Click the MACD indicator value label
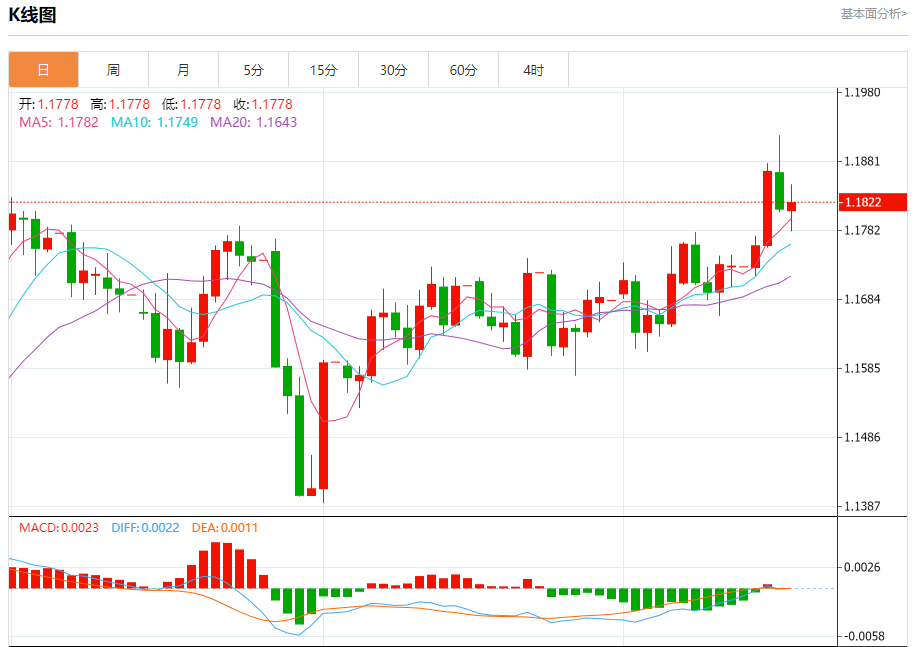This screenshot has height=647, width=915. [x=59, y=527]
